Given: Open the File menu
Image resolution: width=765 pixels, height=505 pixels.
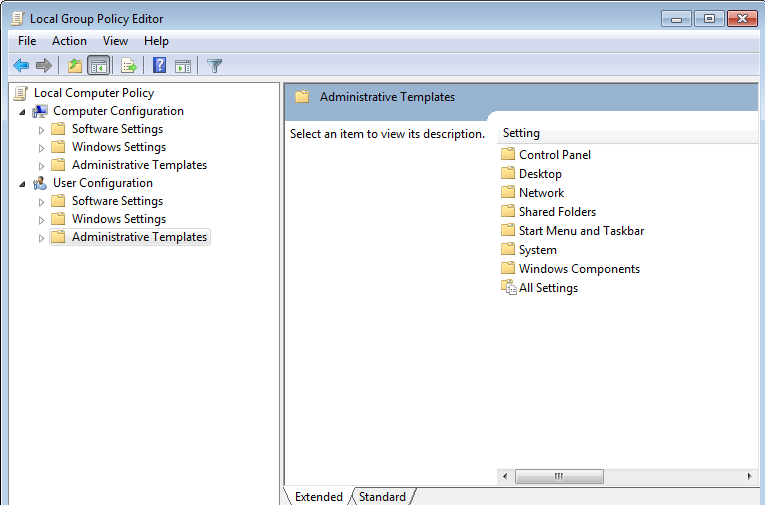Looking at the screenshot, I should [x=27, y=41].
